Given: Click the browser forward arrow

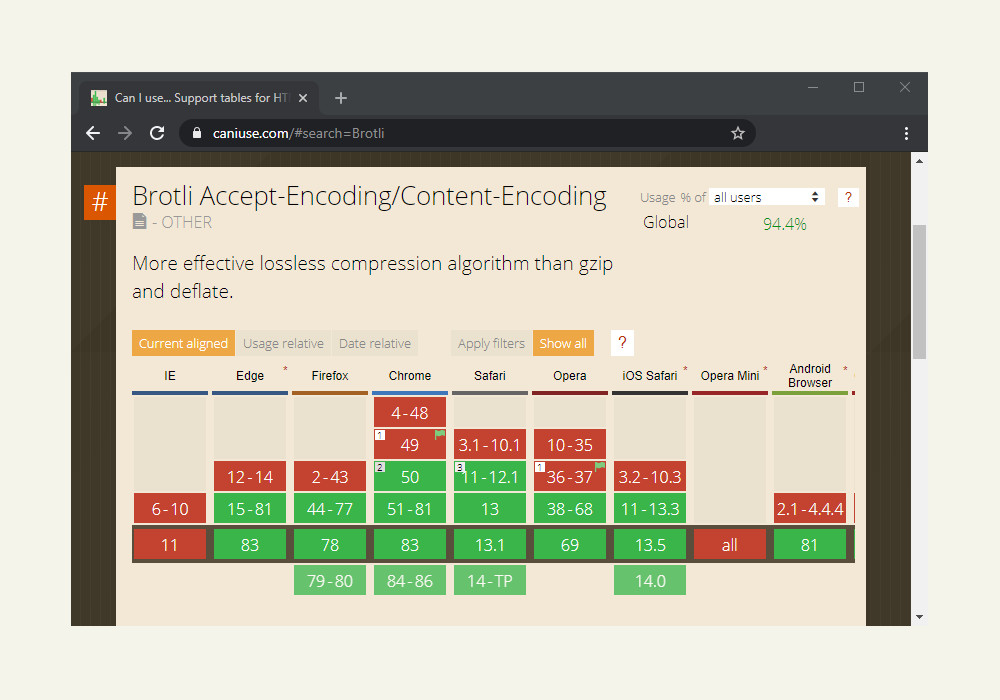Looking at the screenshot, I should [125, 133].
